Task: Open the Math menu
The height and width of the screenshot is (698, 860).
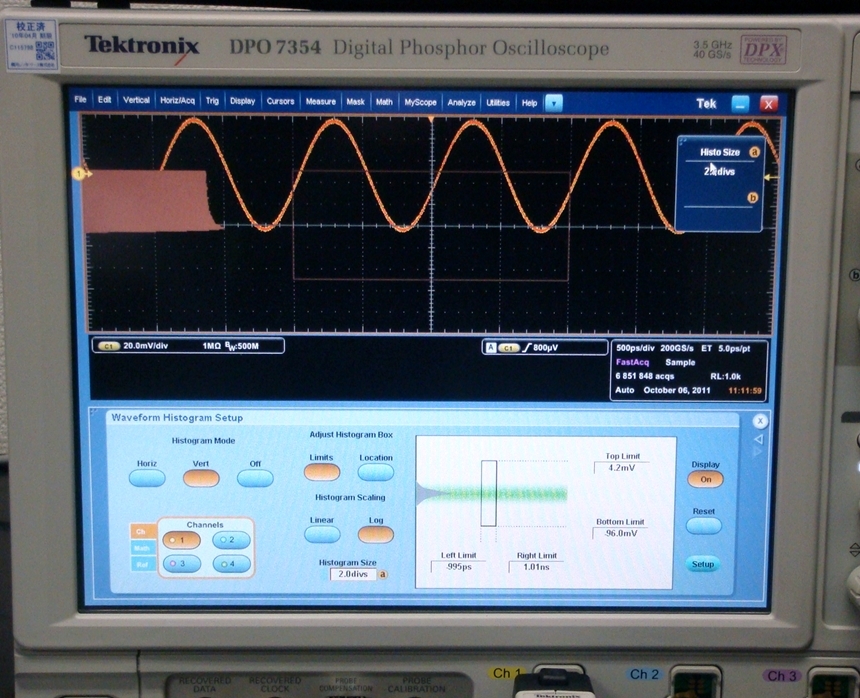Action: [384, 102]
